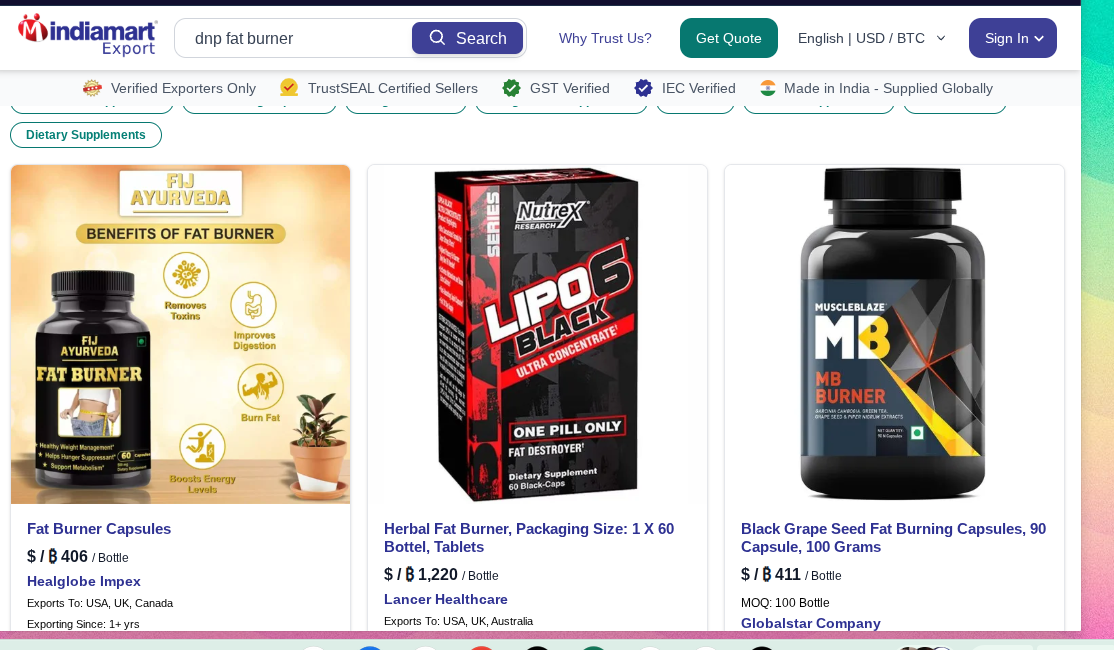Open the Lipo 6 Black product image
1114x650 pixels.
pyautogui.click(x=537, y=335)
